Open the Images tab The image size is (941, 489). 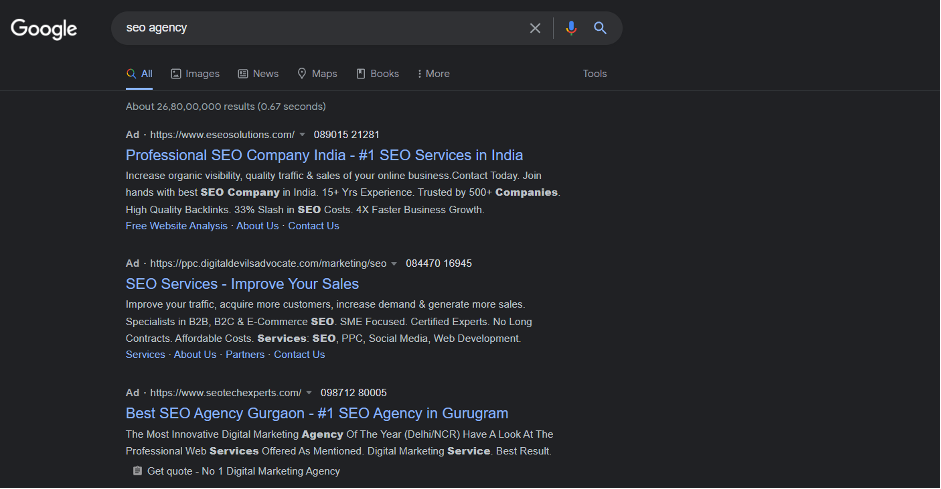click(x=195, y=74)
